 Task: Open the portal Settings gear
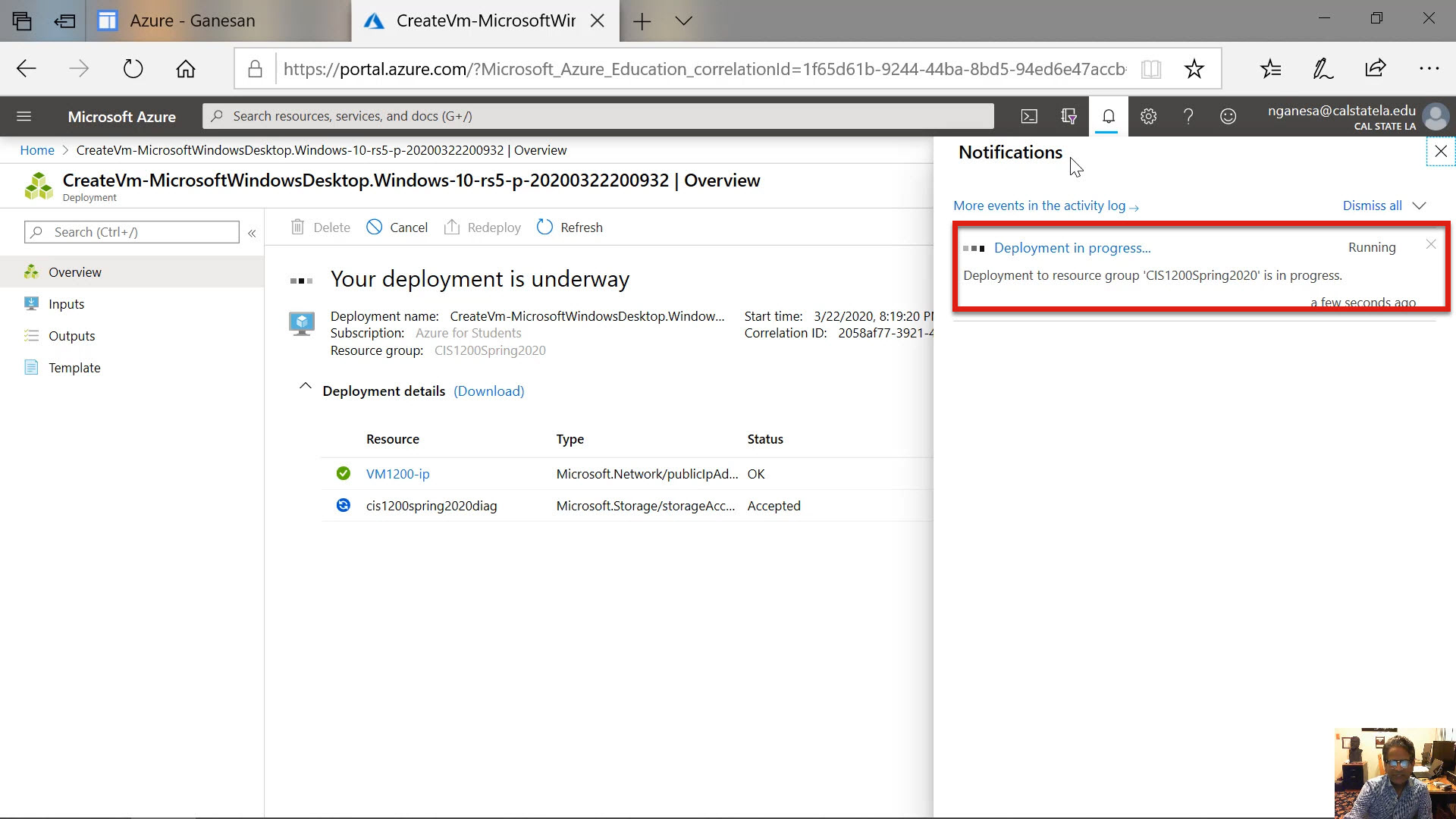1148,116
